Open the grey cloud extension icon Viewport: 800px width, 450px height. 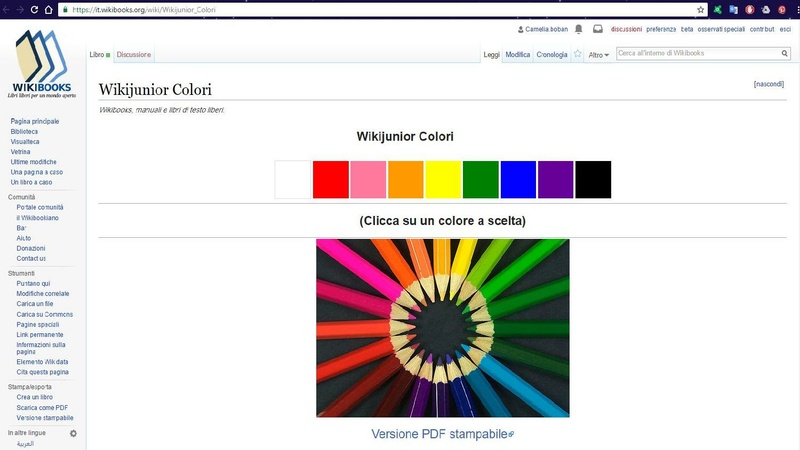(x=766, y=9)
